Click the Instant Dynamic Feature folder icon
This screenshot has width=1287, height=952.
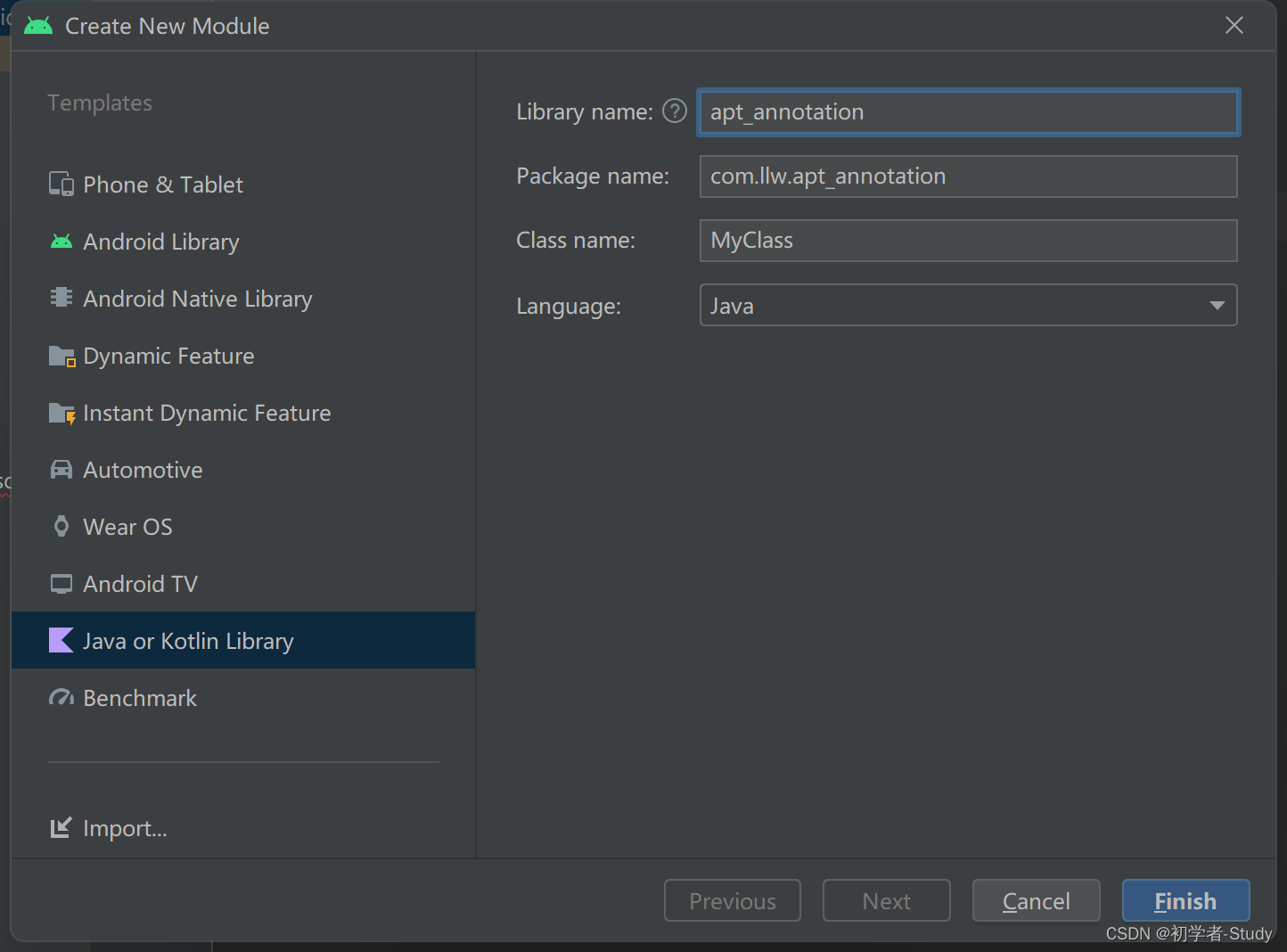tap(61, 414)
